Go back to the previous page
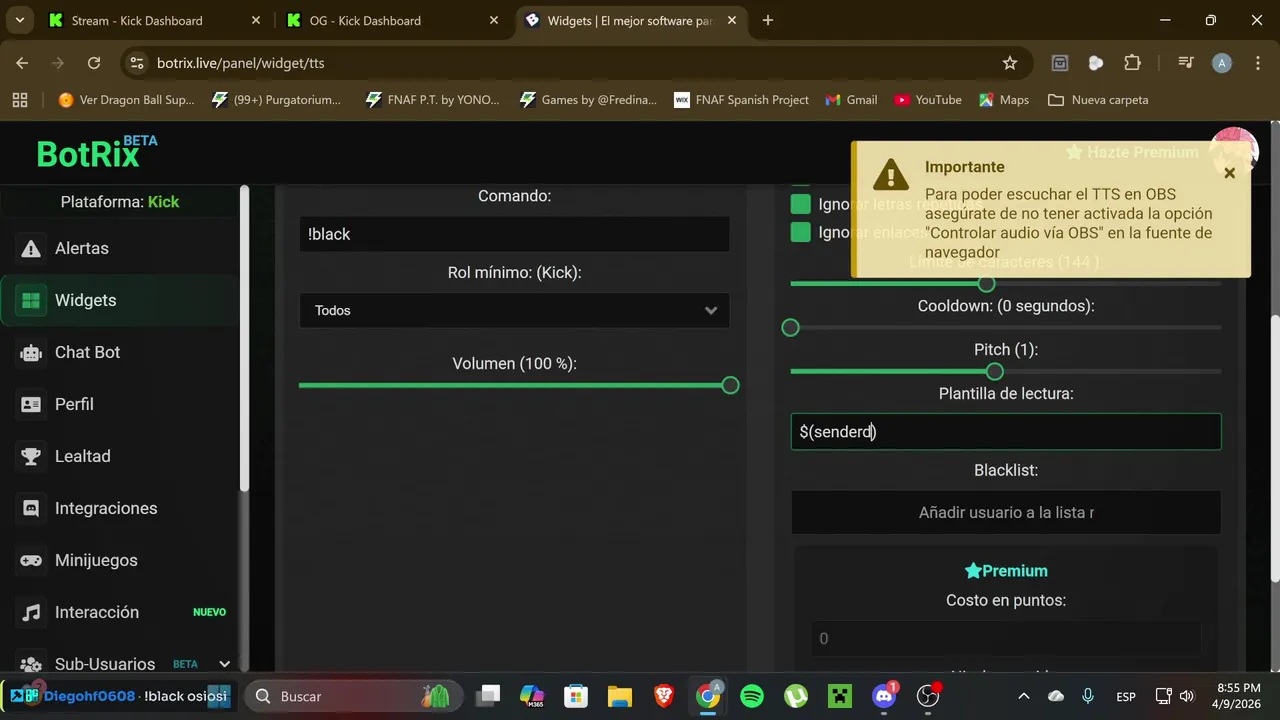Image resolution: width=1280 pixels, height=720 pixels. point(22,63)
